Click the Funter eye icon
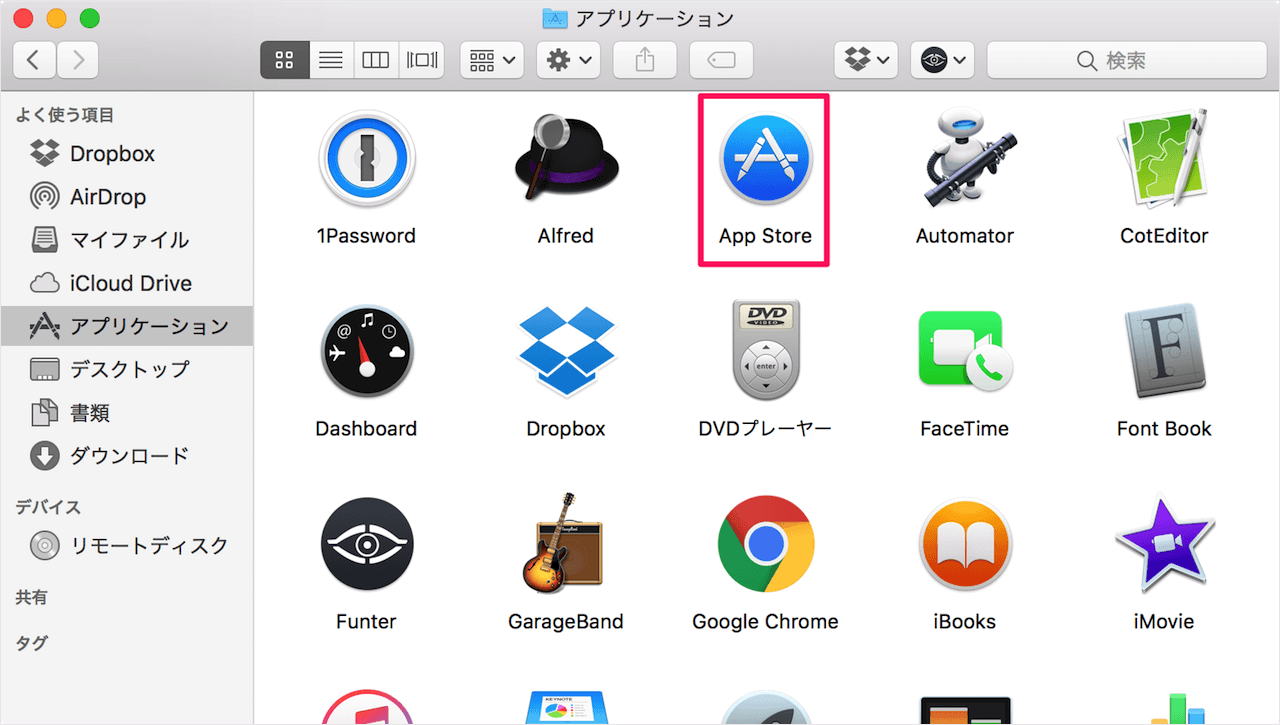Screen dimensions: 1280x725 click(366, 545)
